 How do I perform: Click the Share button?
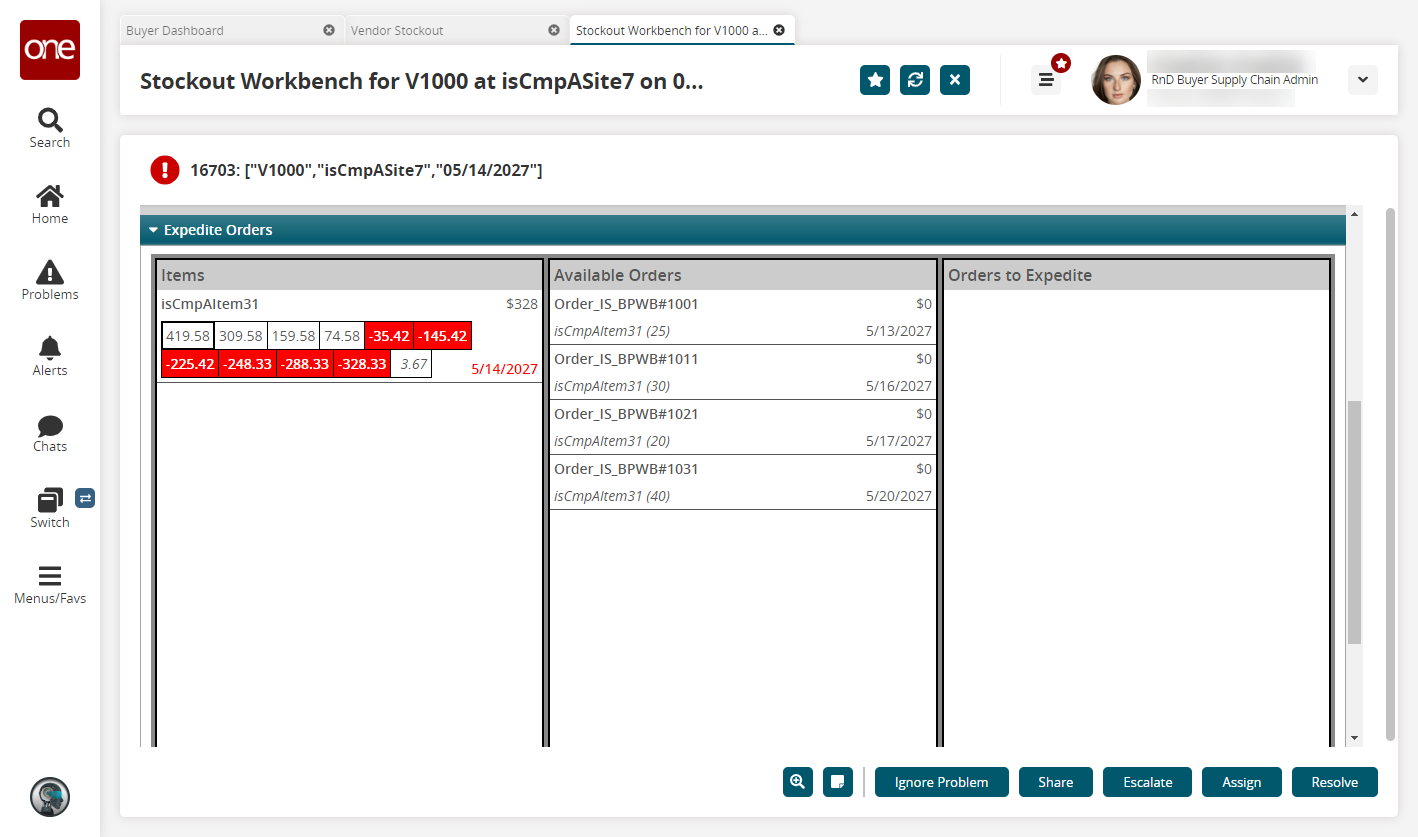1056,782
